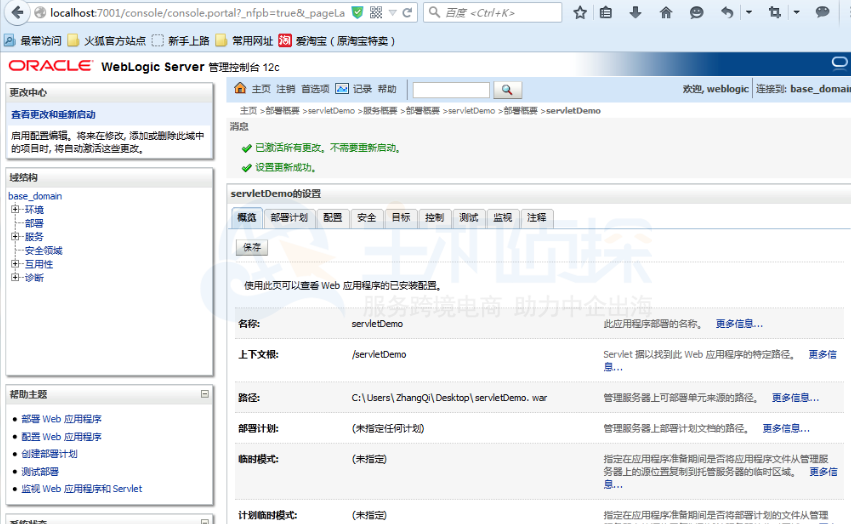Expand the 环境 tree node

tap(15, 209)
